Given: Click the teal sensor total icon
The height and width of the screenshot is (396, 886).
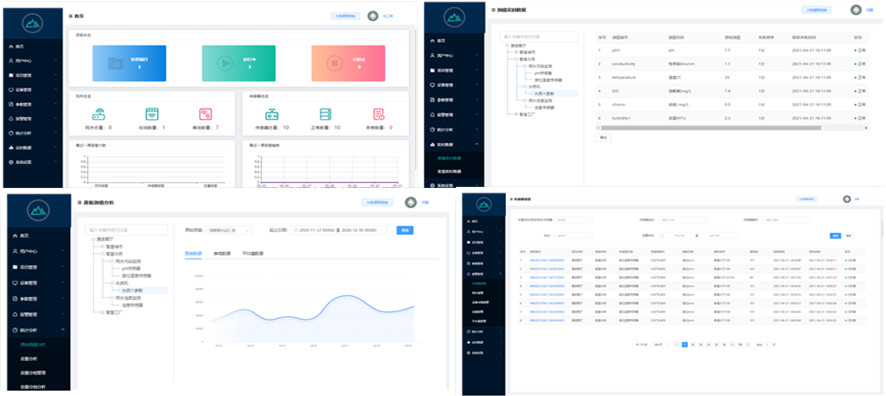Looking at the screenshot, I should coord(272,114).
